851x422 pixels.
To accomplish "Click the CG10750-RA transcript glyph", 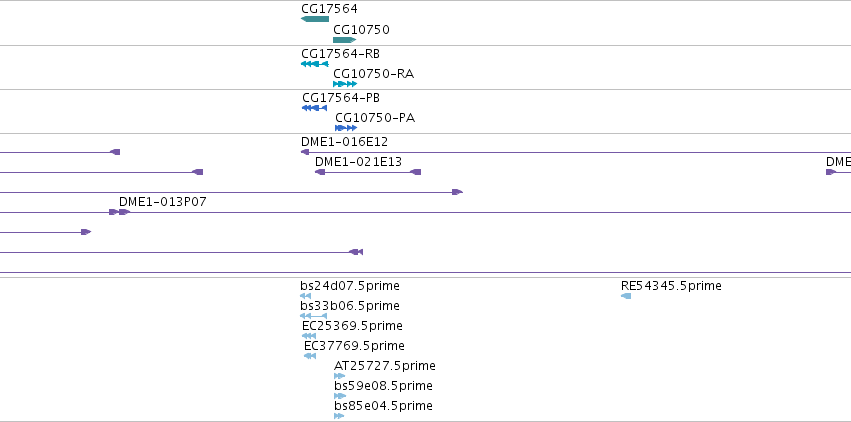I will (345, 84).
